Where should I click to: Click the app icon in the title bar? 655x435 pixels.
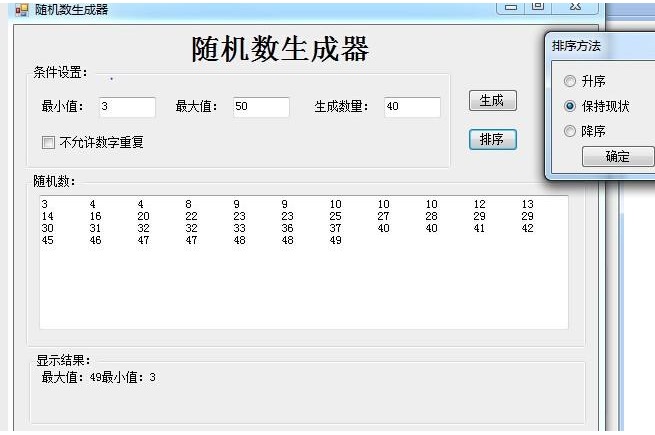point(21,10)
